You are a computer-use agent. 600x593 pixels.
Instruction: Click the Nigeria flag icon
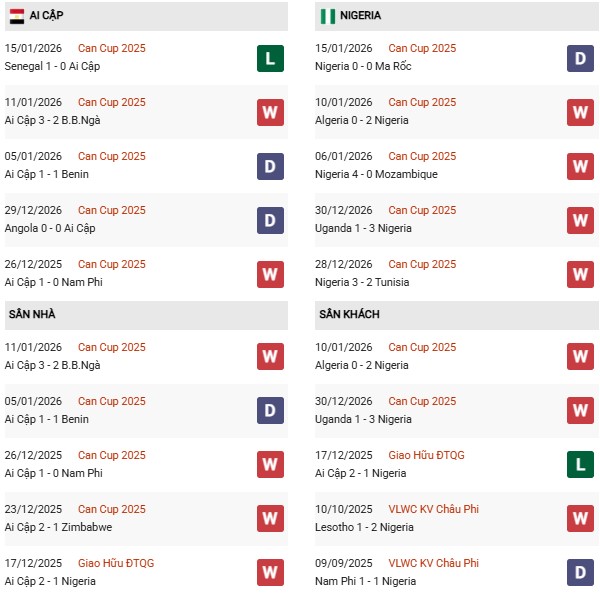[327, 16]
